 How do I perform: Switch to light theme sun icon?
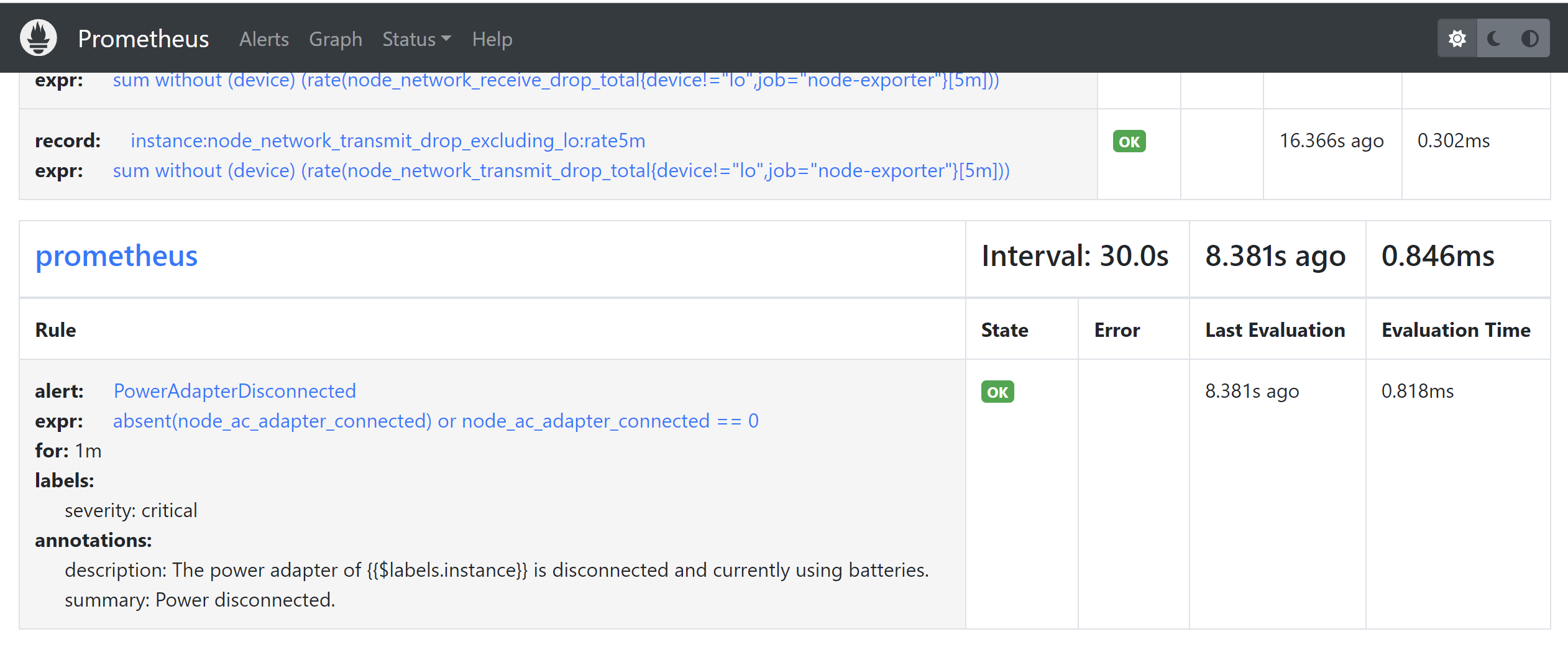tap(1457, 39)
